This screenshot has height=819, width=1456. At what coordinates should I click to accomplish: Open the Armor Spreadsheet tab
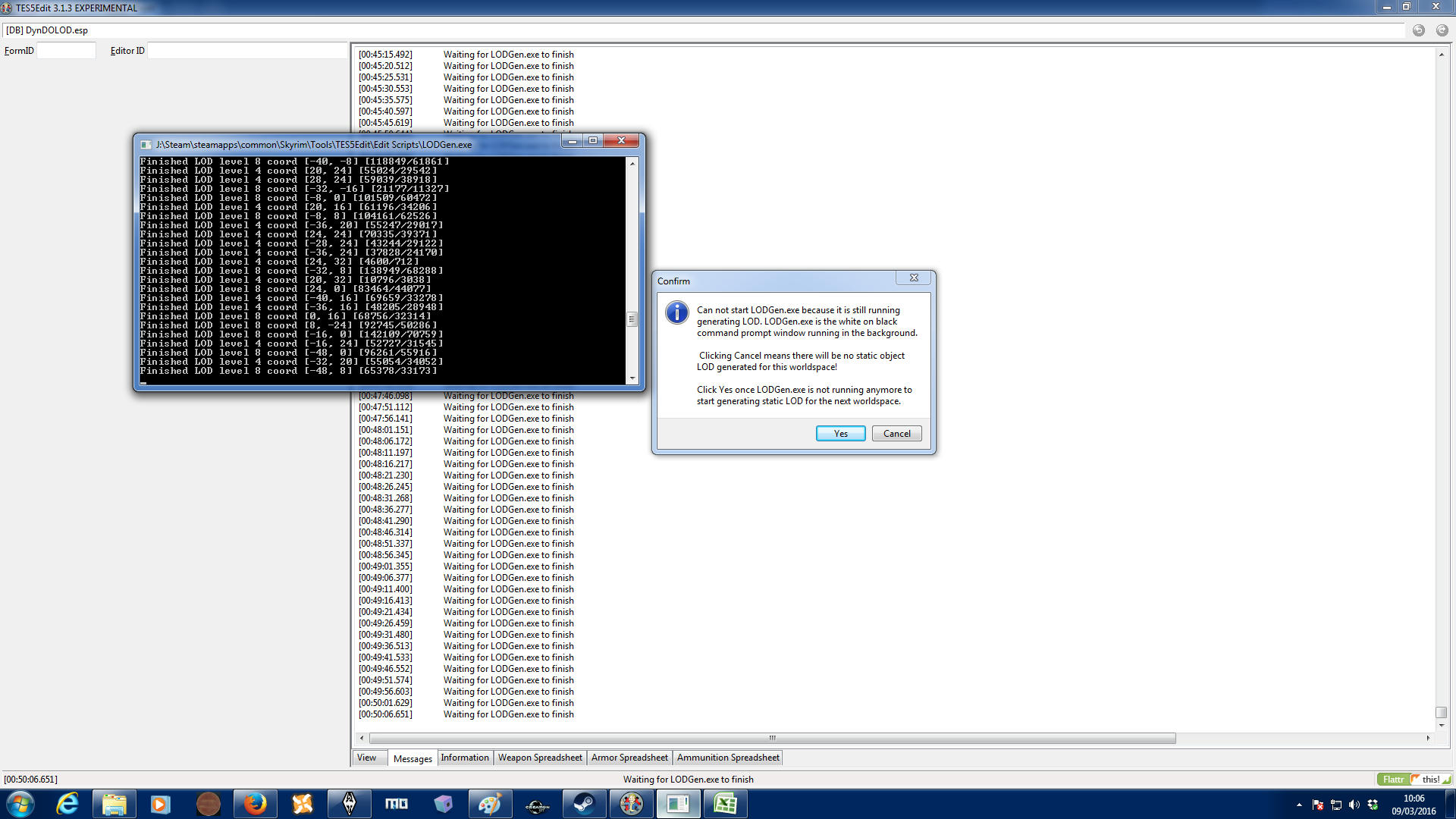point(629,758)
